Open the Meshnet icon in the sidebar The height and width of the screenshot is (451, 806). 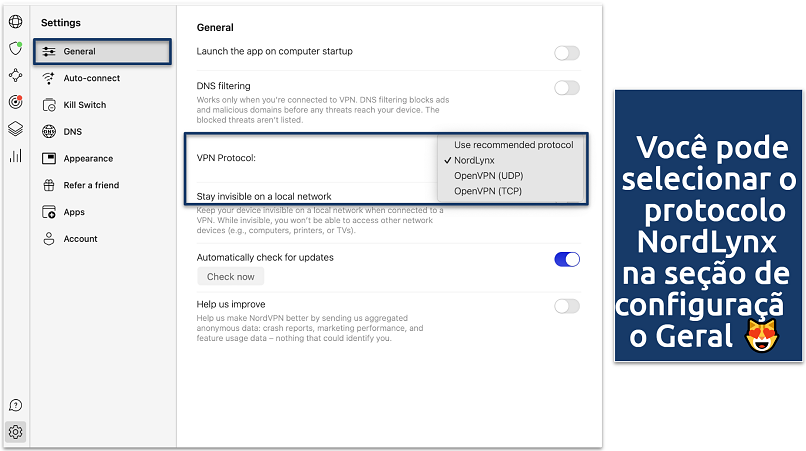tap(15, 75)
